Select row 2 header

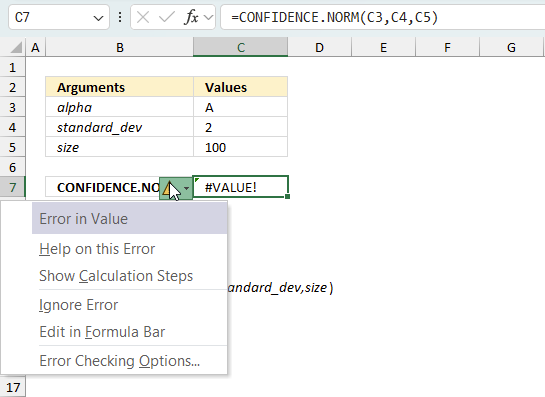tap(13, 87)
